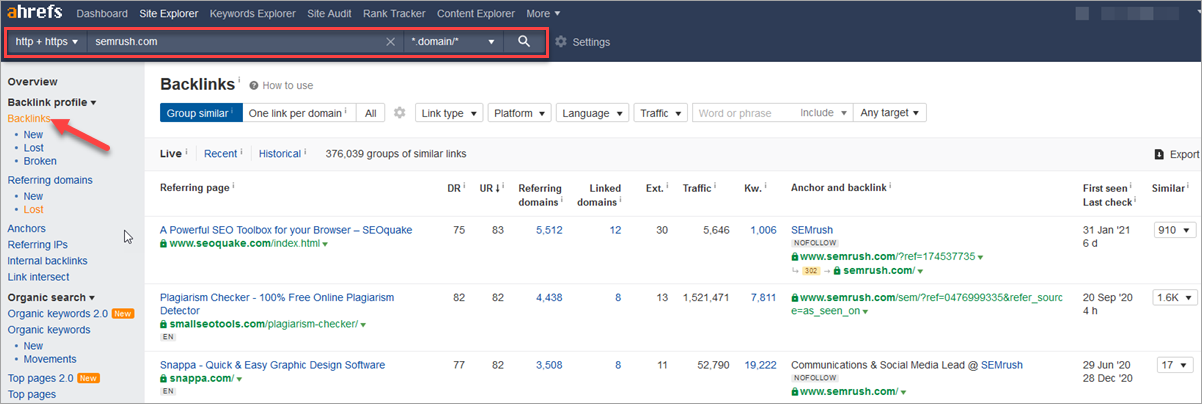Click the Word or phrase input field

click(744, 113)
